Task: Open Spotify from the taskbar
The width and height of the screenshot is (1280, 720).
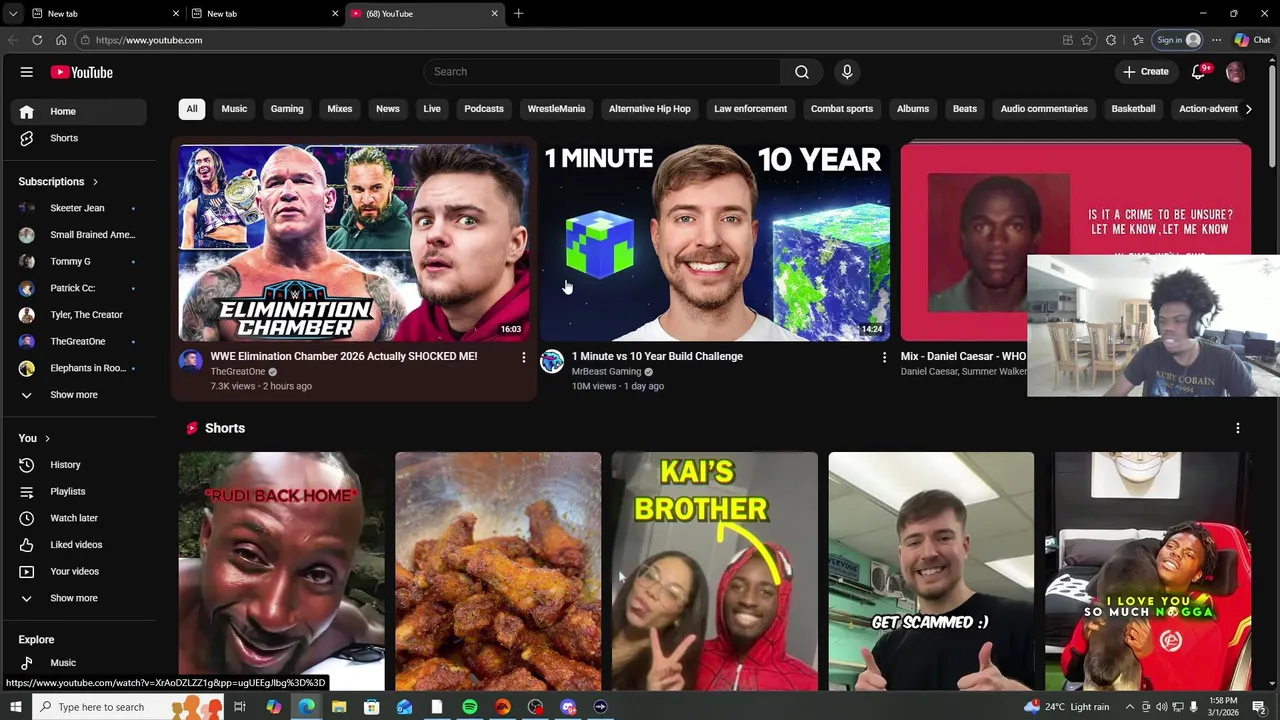Action: (x=470, y=707)
